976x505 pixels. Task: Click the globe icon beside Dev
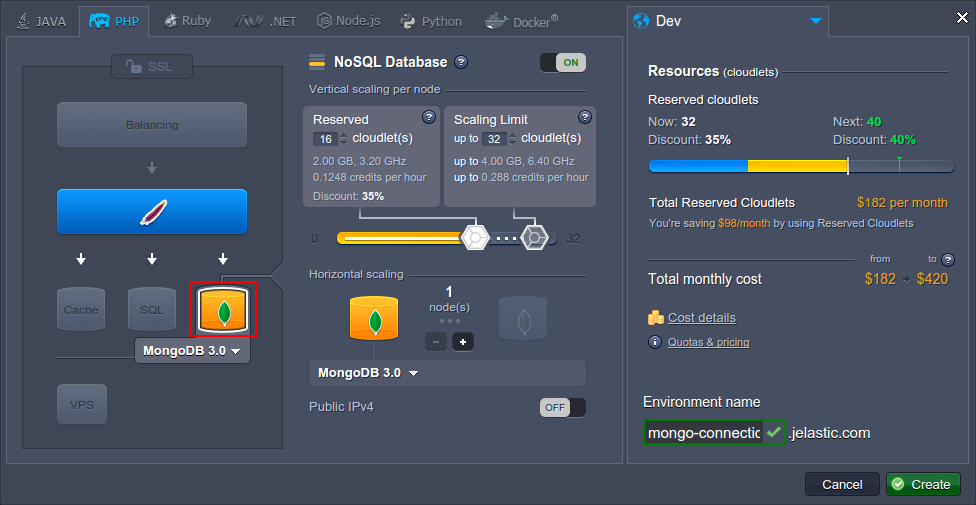point(641,21)
